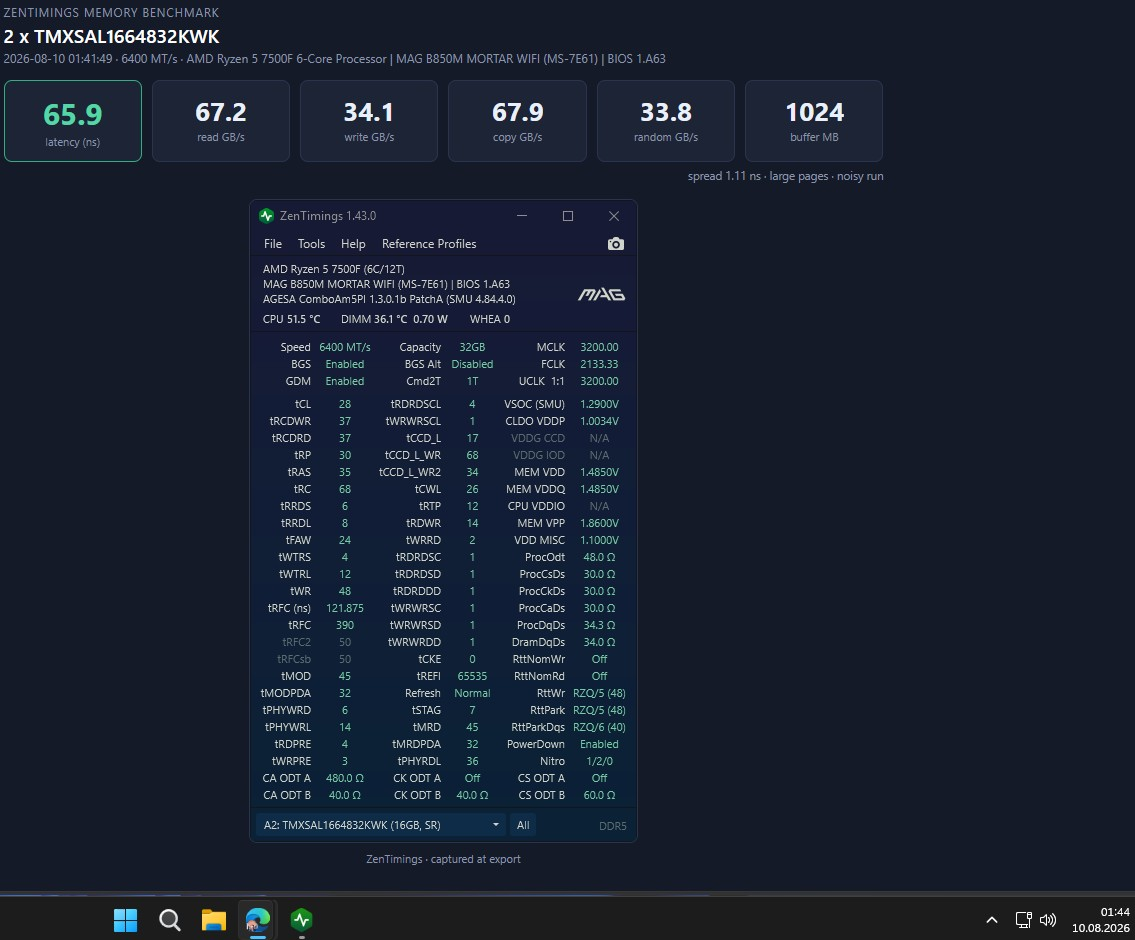Click the DramDqDs value 34.0 Ω
The image size is (1135, 940).
click(599, 642)
